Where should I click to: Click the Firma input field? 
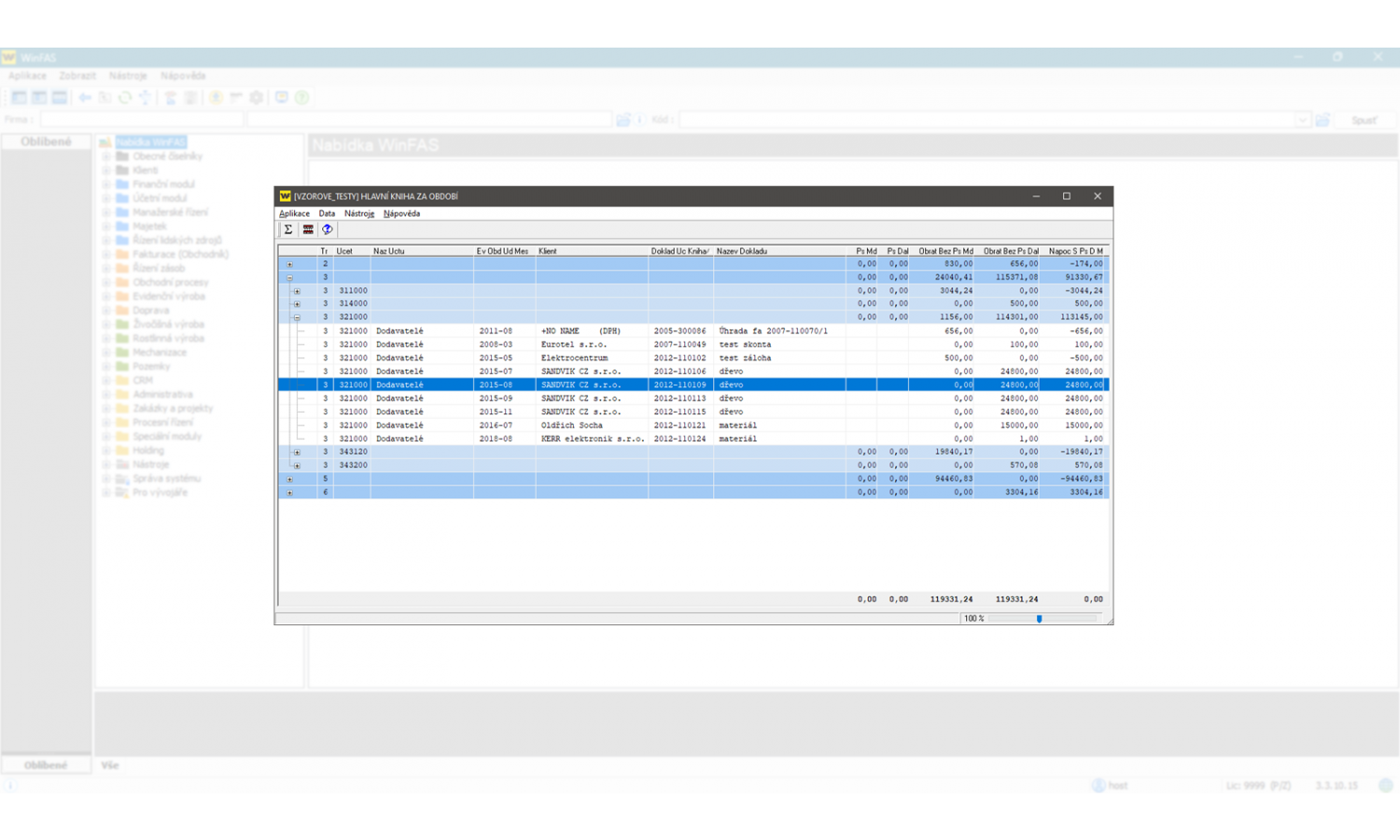[x=142, y=119]
